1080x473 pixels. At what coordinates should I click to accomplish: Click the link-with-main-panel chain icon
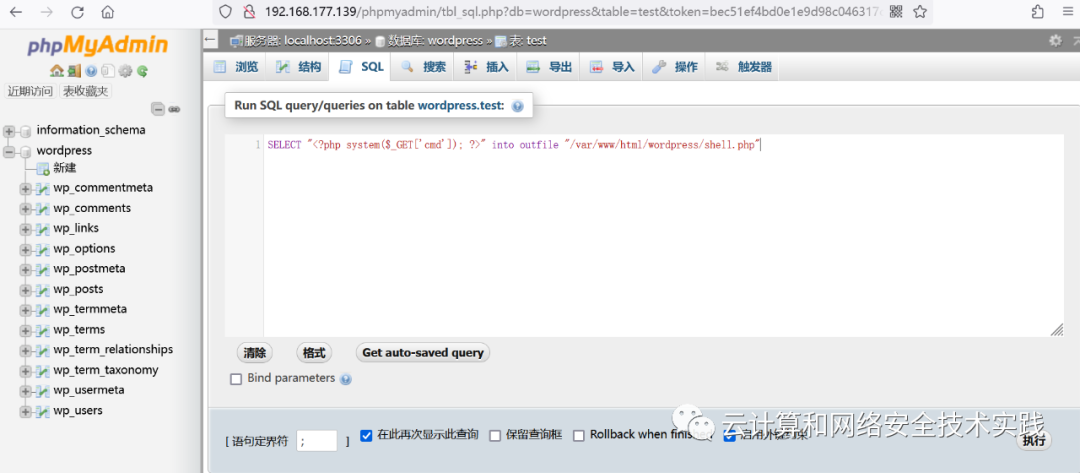tap(174, 109)
